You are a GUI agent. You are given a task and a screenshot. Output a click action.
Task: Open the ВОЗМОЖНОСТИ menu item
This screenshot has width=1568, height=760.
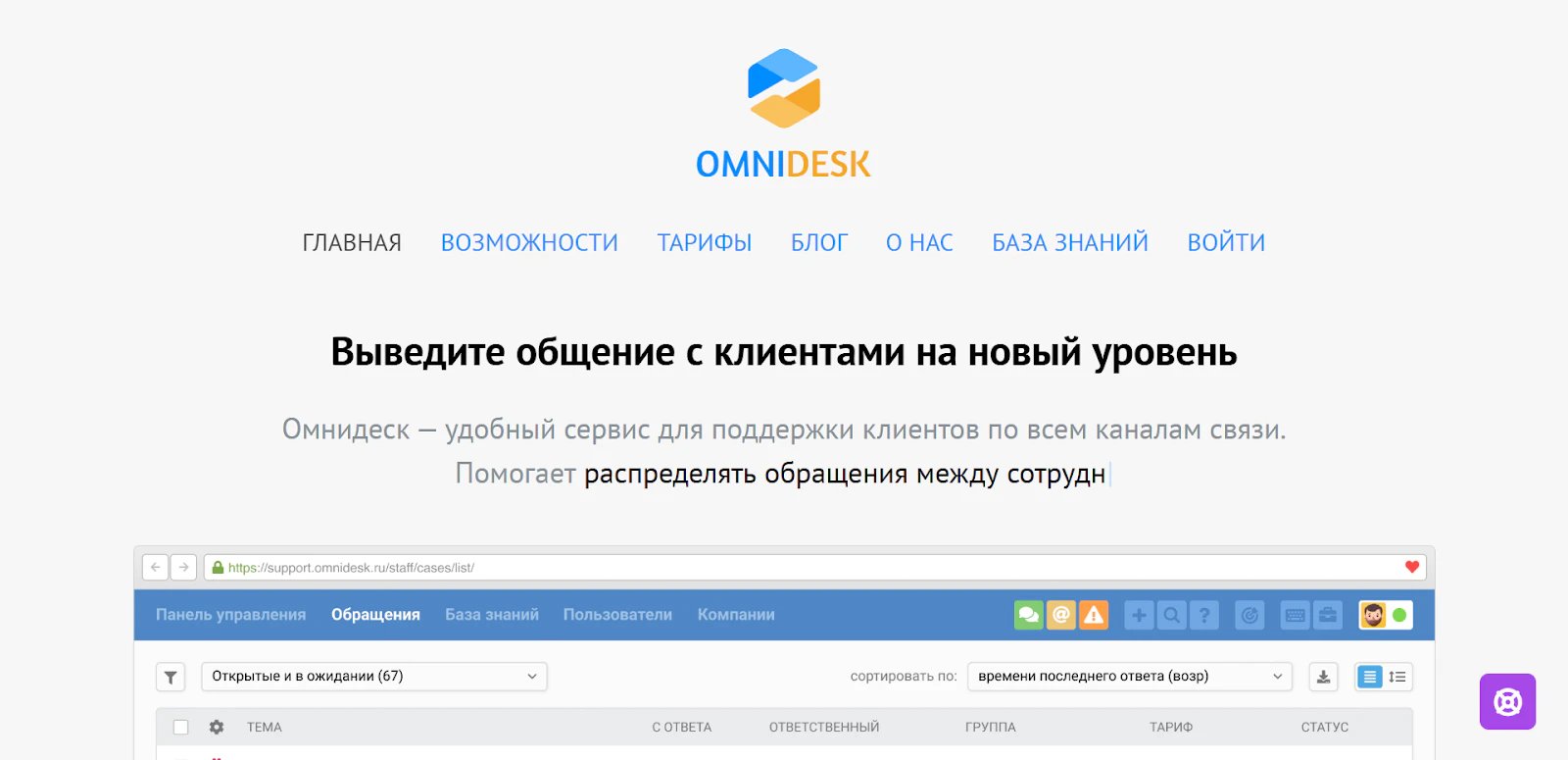(x=529, y=242)
